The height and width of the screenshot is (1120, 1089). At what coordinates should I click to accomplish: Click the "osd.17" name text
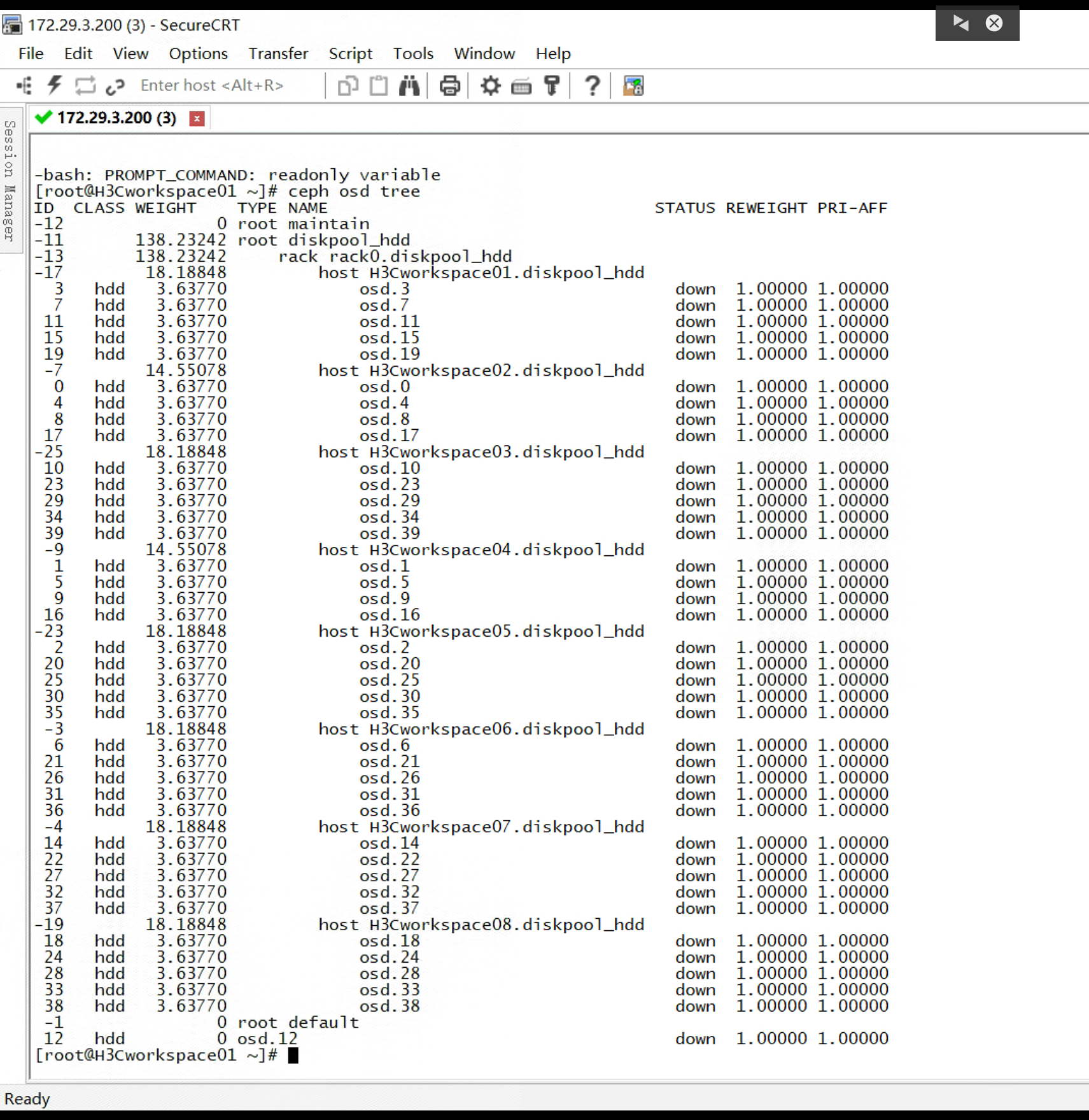click(390, 436)
